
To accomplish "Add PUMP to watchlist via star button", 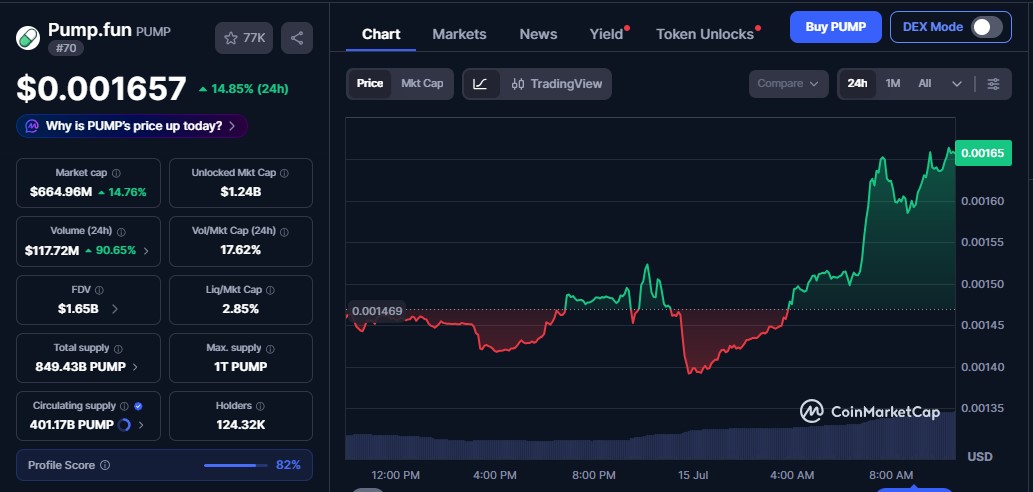I will click(244, 38).
